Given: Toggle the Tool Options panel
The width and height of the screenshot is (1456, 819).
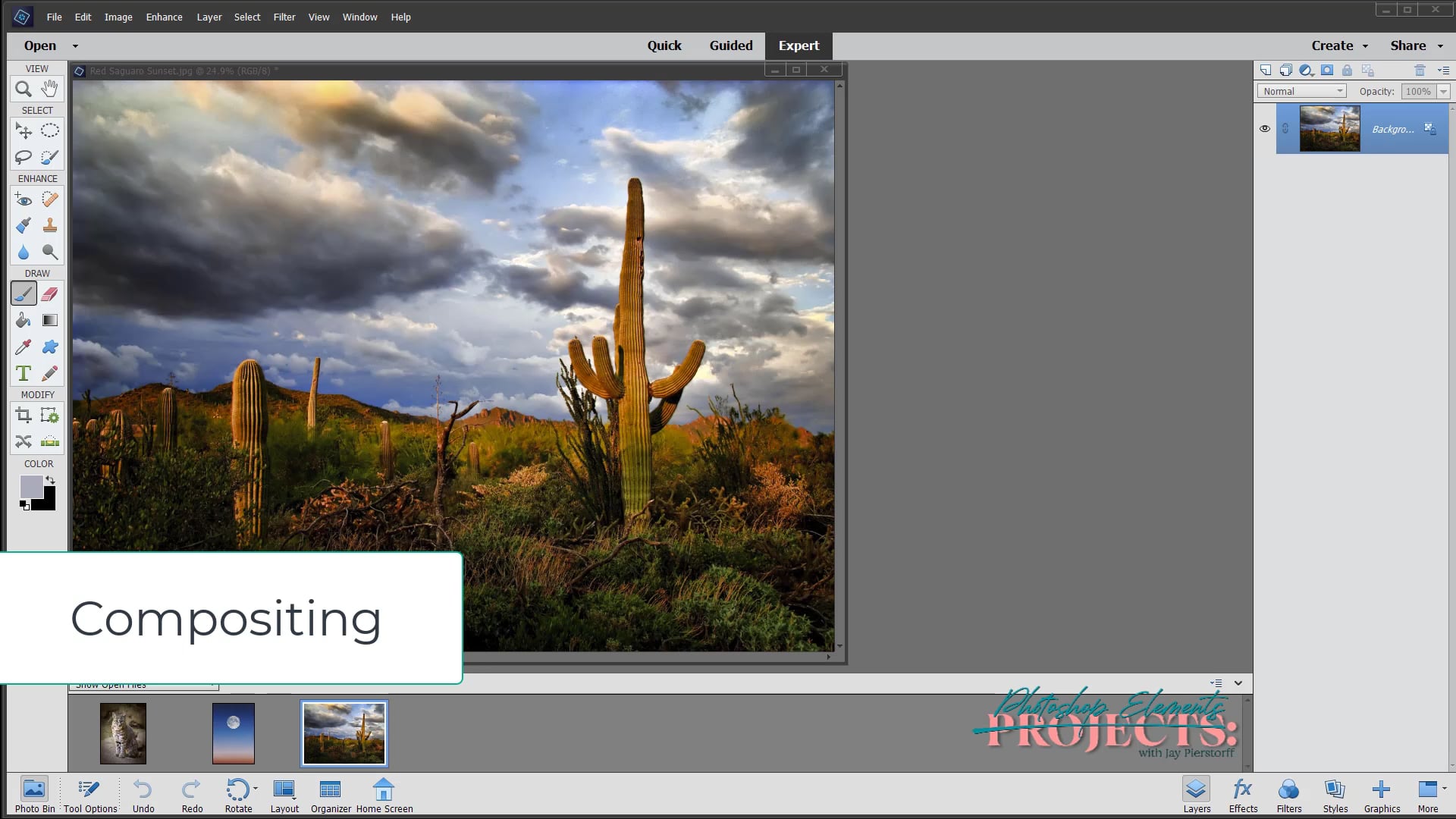Looking at the screenshot, I should tap(89, 795).
